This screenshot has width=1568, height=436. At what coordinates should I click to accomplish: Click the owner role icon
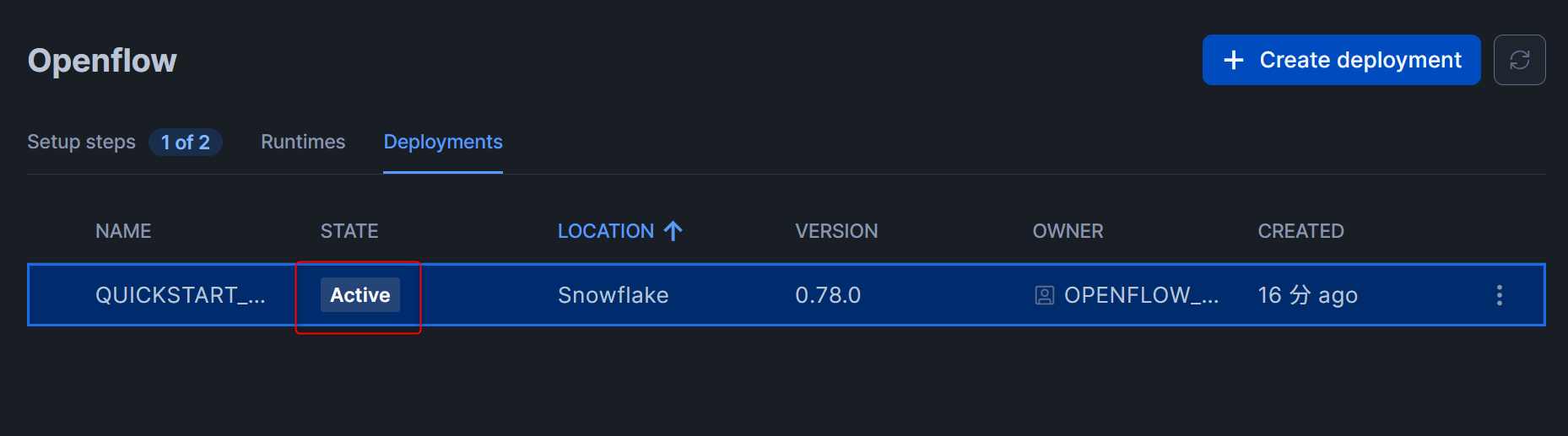click(1044, 295)
